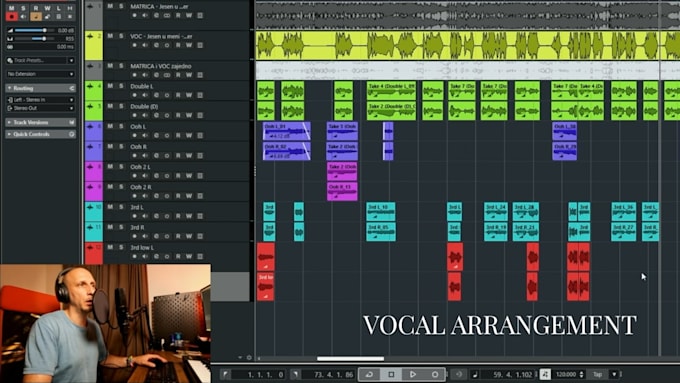Click the left locator position field
The image size is (680, 383).
click(x=259, y=375)
